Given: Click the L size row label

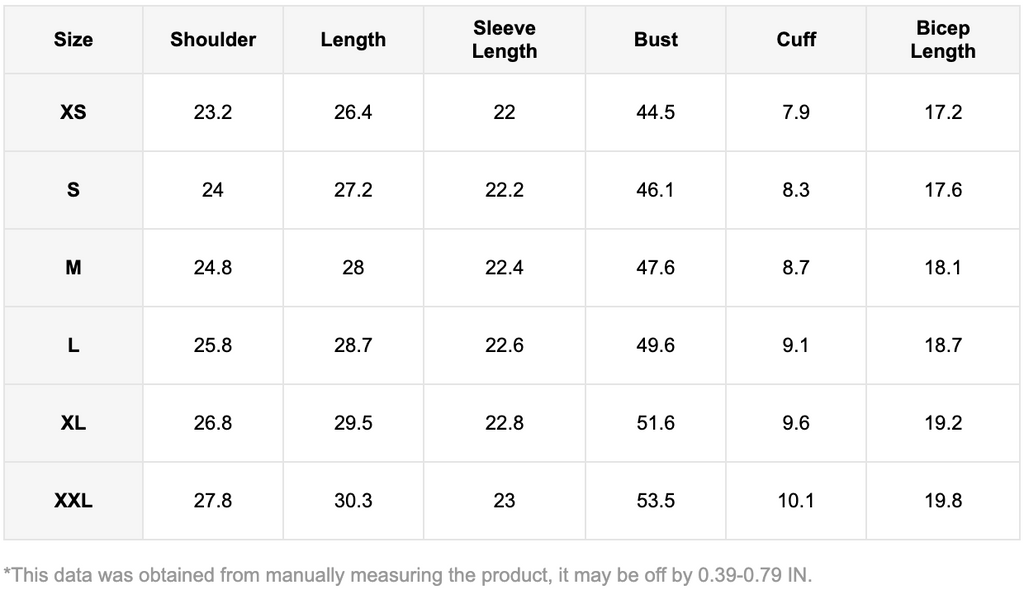Looking at the screenshot, I should (x=73, y=345).
